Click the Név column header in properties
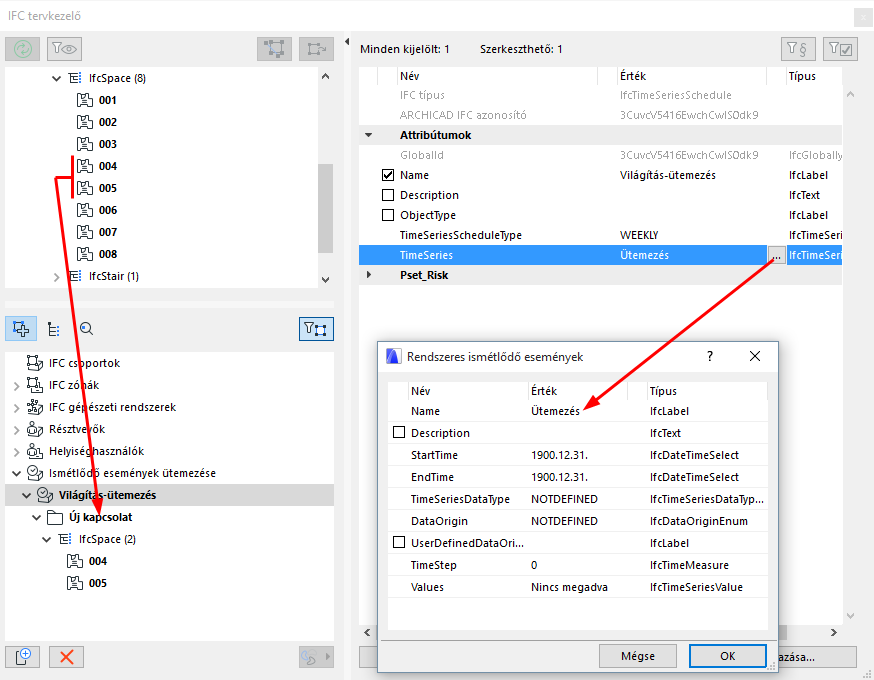The image size is (874, 680). [410, 76]
